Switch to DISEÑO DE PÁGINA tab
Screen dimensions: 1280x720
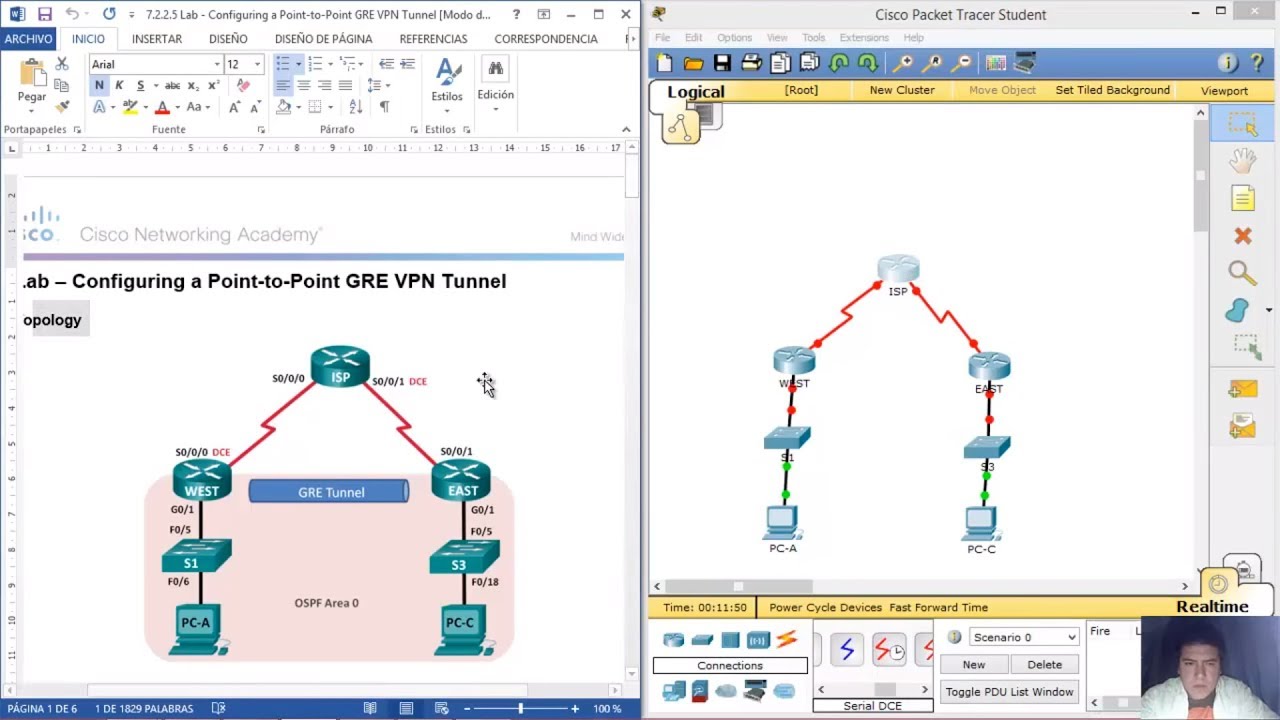pos(323,39)
